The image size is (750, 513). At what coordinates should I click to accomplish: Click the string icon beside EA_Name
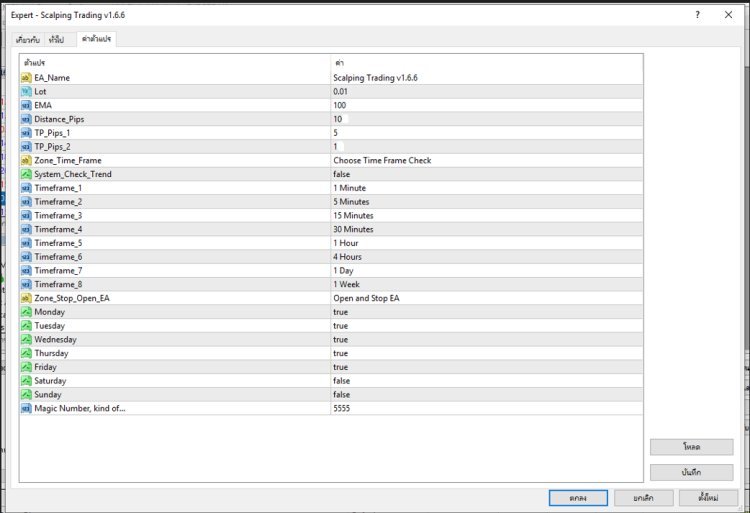point(26,77)
